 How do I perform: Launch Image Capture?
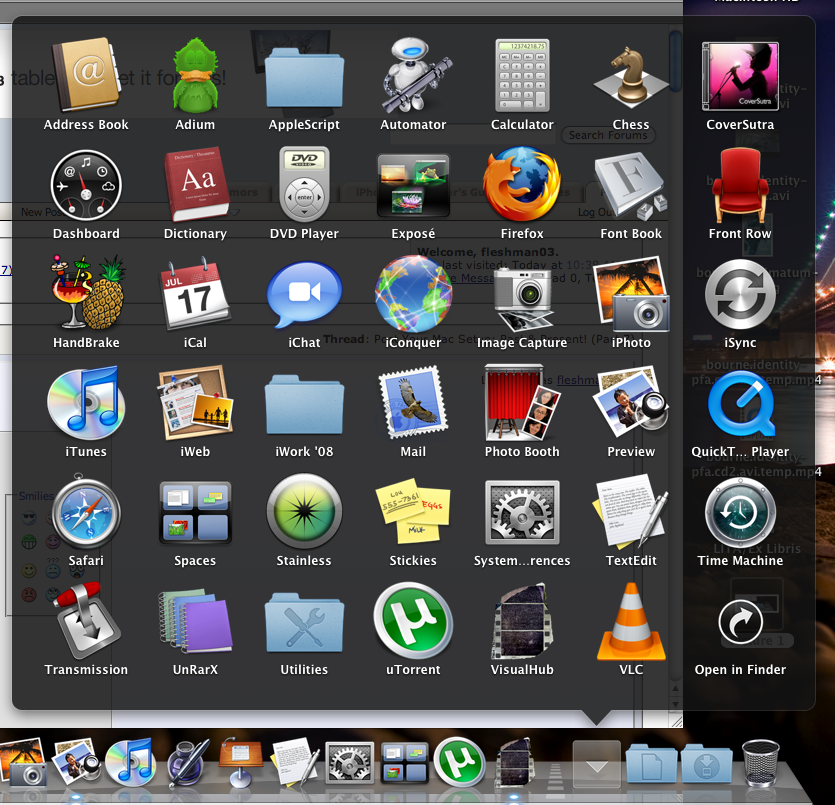[524, 299]
